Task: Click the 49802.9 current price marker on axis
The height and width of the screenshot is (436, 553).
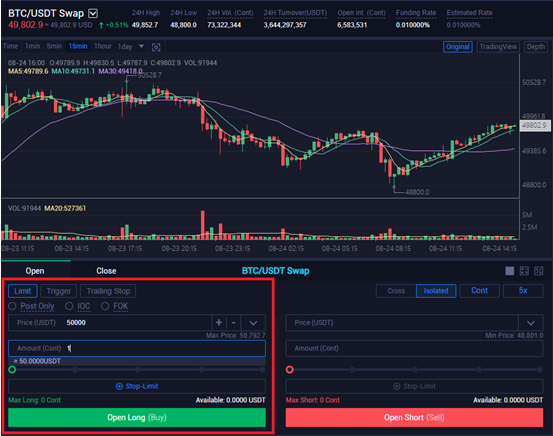Action: [535, 126]
